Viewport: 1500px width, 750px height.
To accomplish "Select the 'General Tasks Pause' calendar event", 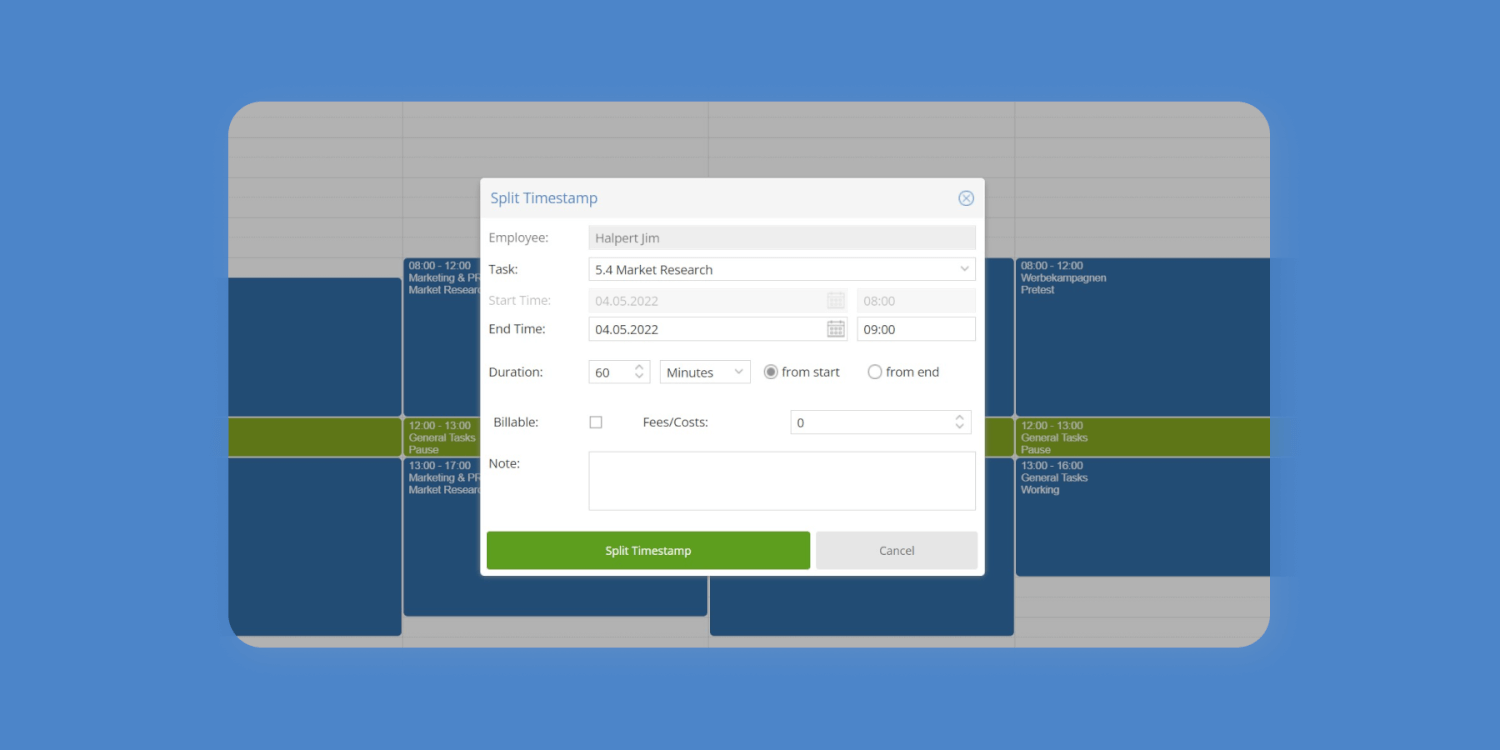I will pyautogui.click(x=1143, y=436).
